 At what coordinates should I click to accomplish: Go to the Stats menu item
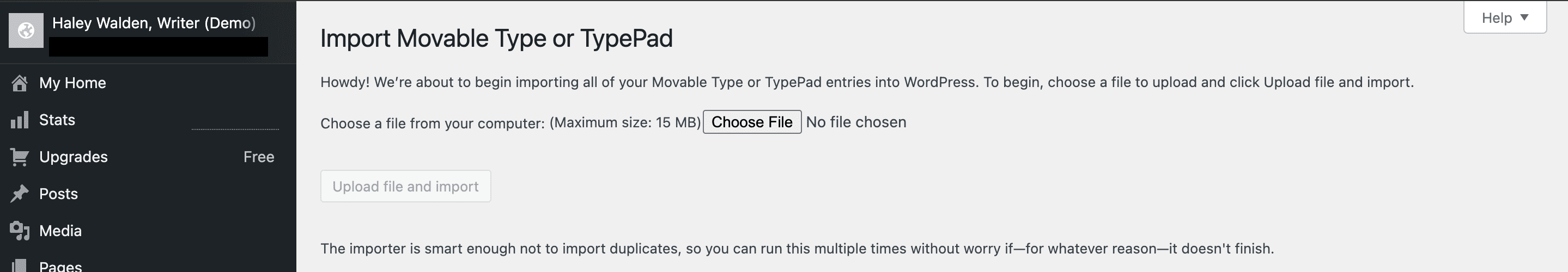(x=57, y=120)
